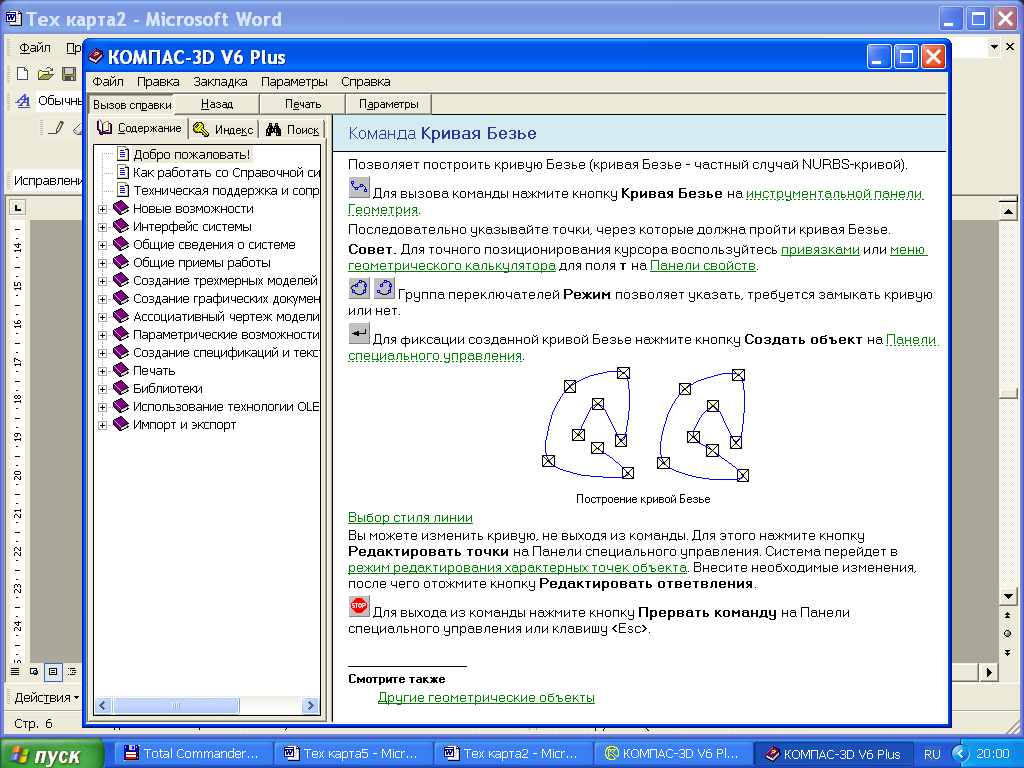Expand Общие приемы работы node
1024x768 pixels.
103,263
